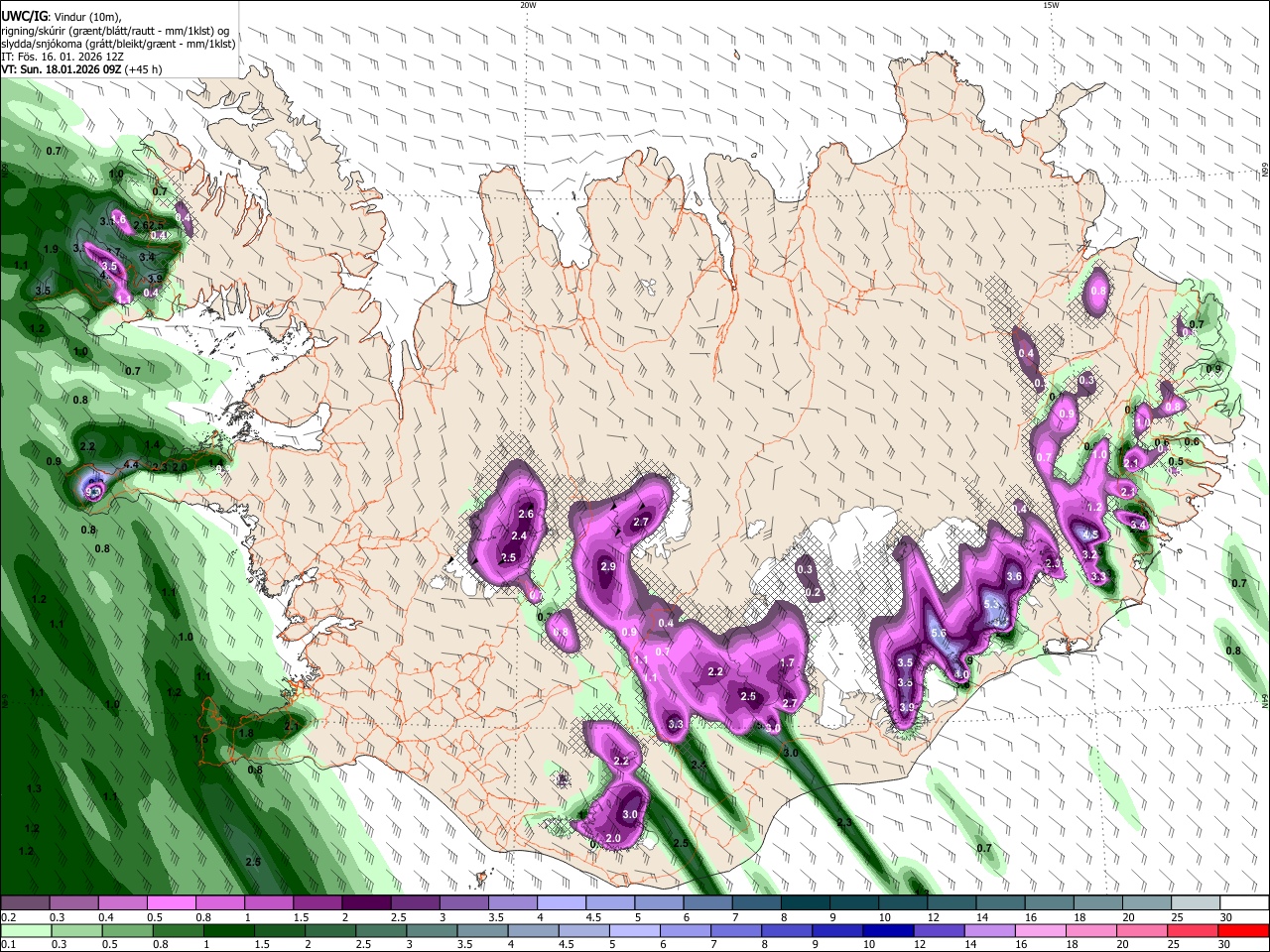Pick the violet 12 swatch in lower legend

tap(938, 931)
